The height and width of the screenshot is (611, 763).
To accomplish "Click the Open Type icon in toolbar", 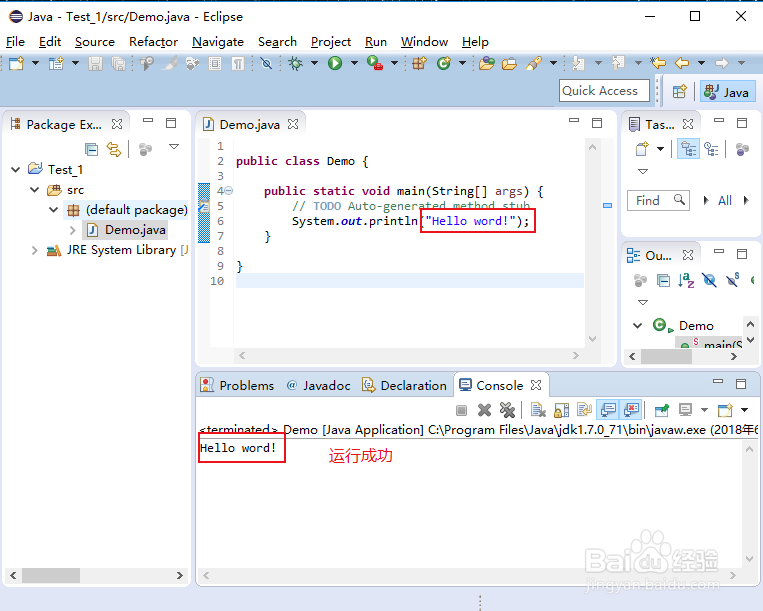I will pos(487,63).
